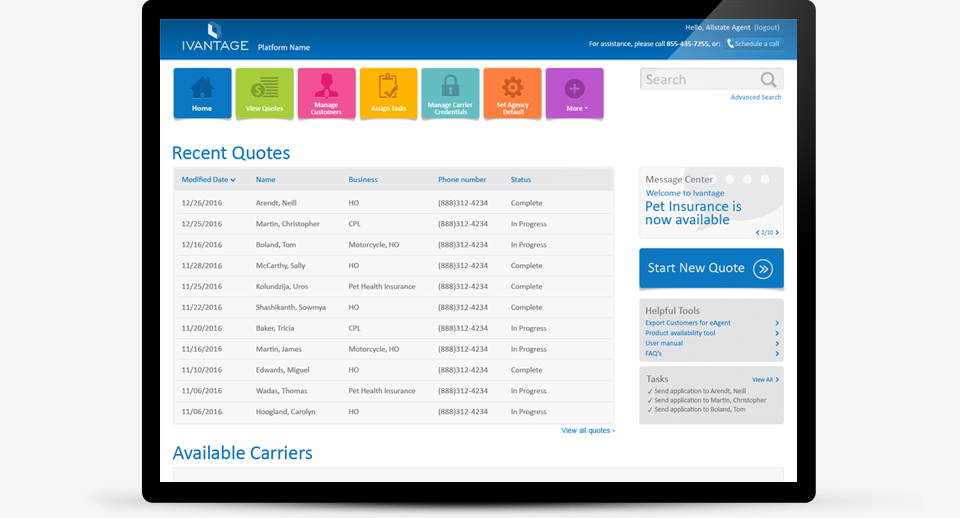
Task: Select the Martin, James quote
Action: [394, 348]
